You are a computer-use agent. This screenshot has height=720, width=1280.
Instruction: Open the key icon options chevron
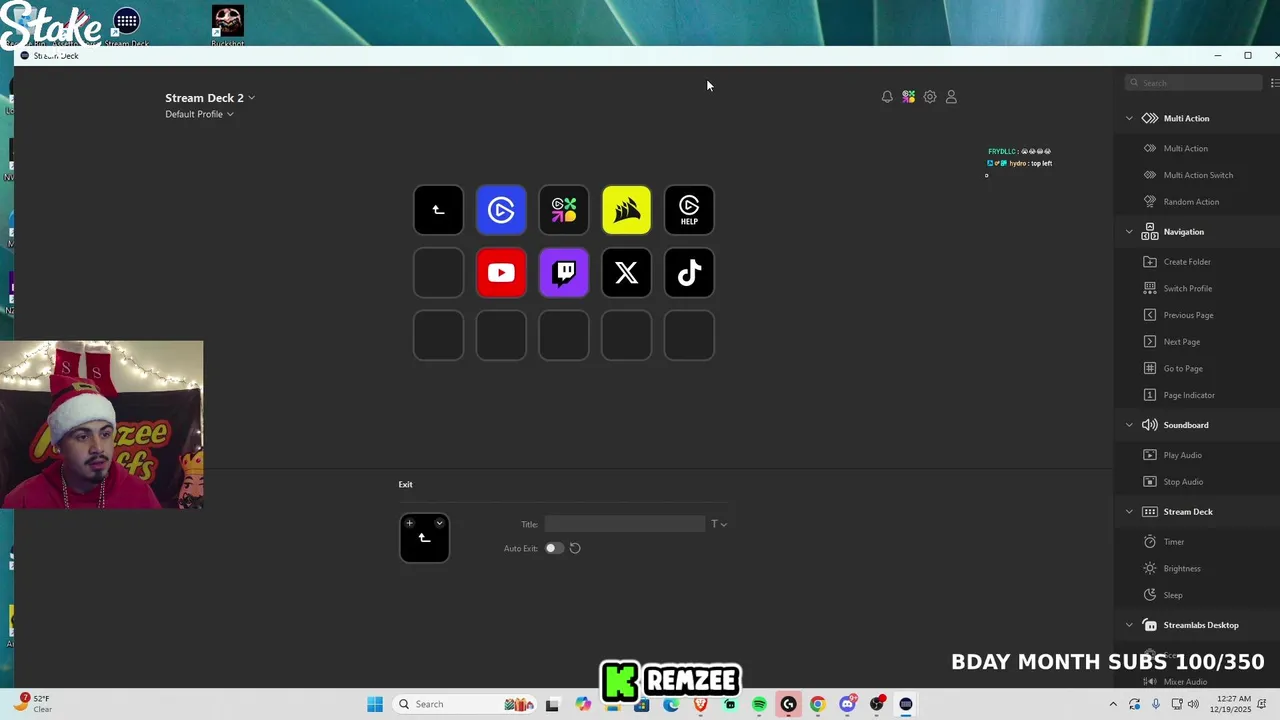pos(439,523)
